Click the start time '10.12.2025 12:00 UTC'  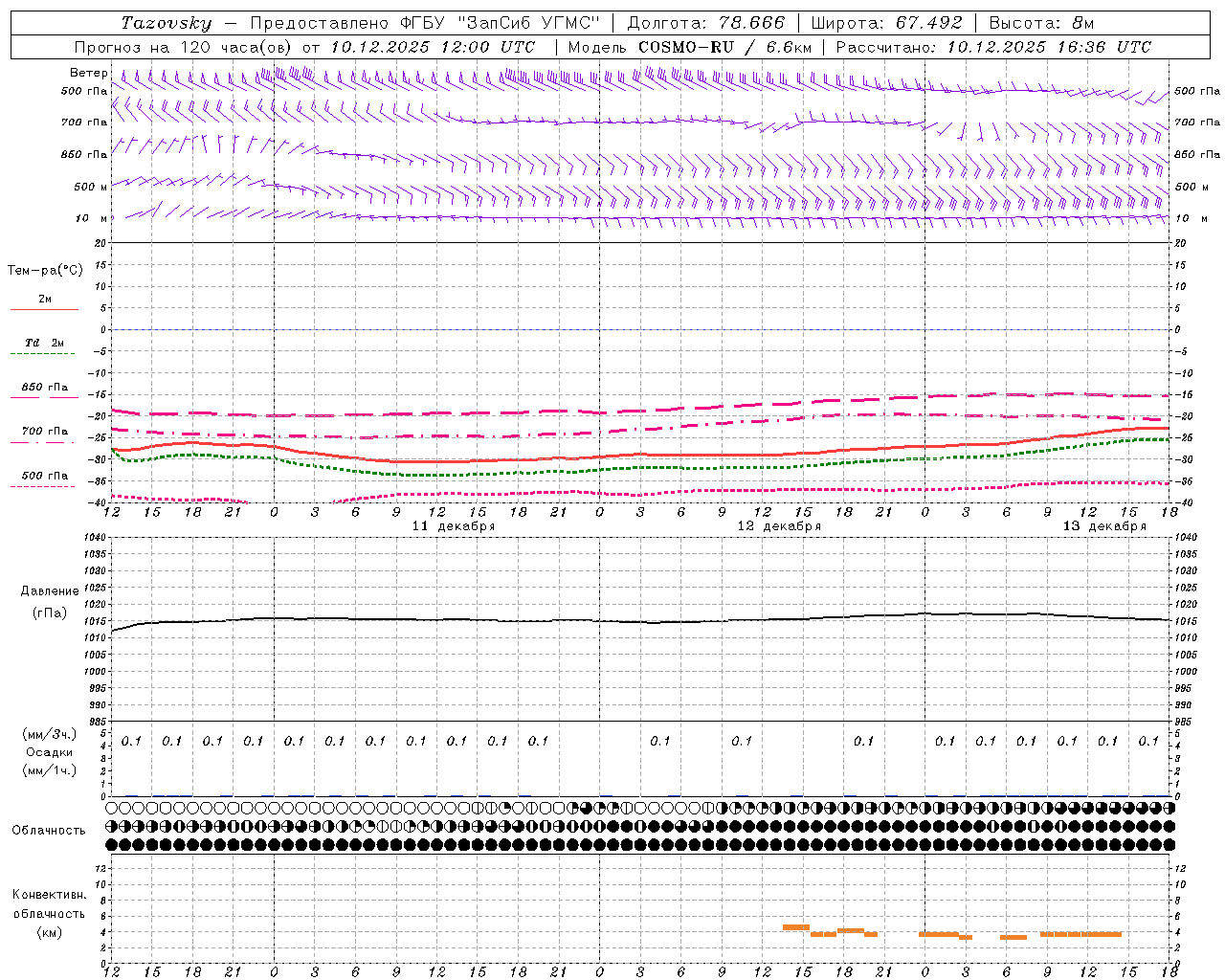click(x=433, y=47)
